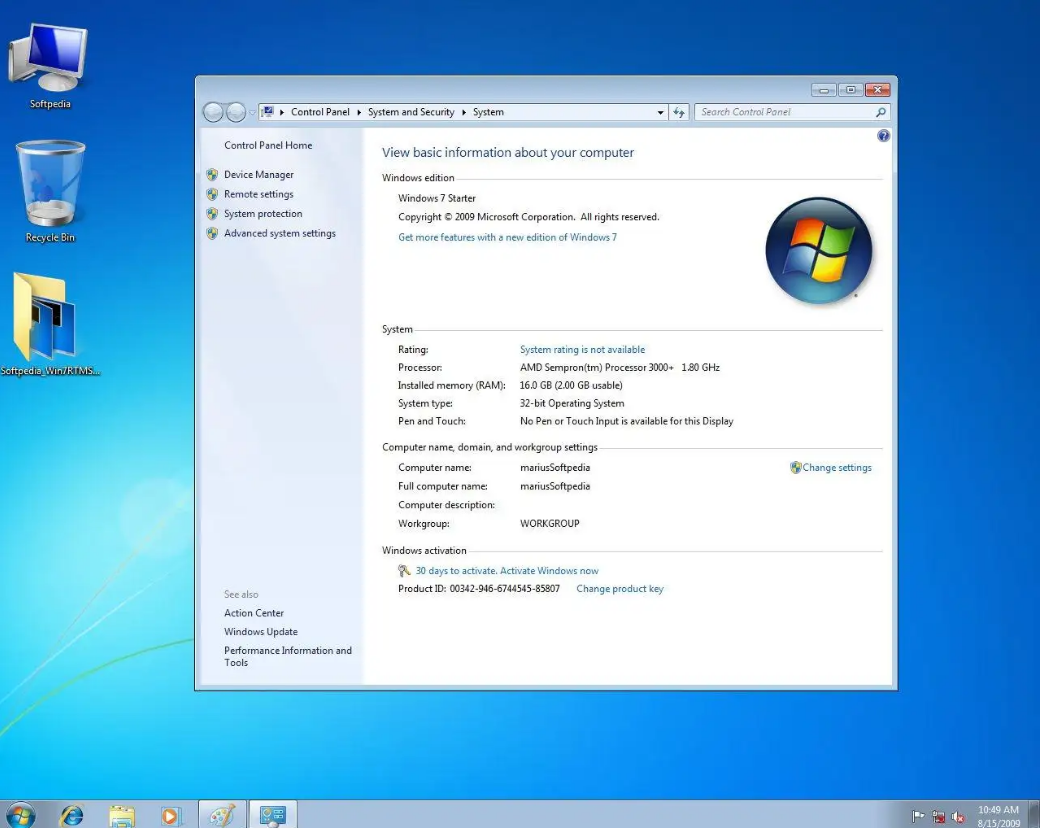Maximize the System window
The width and height of the screenshot is (1040, 828).
[x=850, y=90]
